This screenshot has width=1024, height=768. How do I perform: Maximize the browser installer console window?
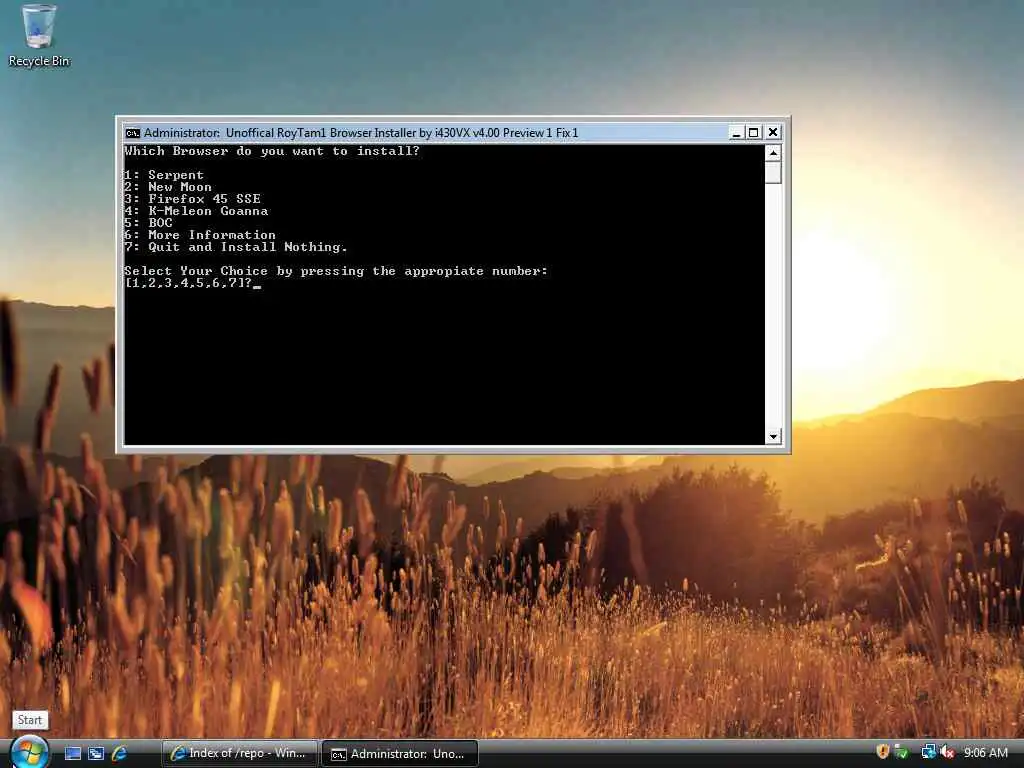point(754,133)
